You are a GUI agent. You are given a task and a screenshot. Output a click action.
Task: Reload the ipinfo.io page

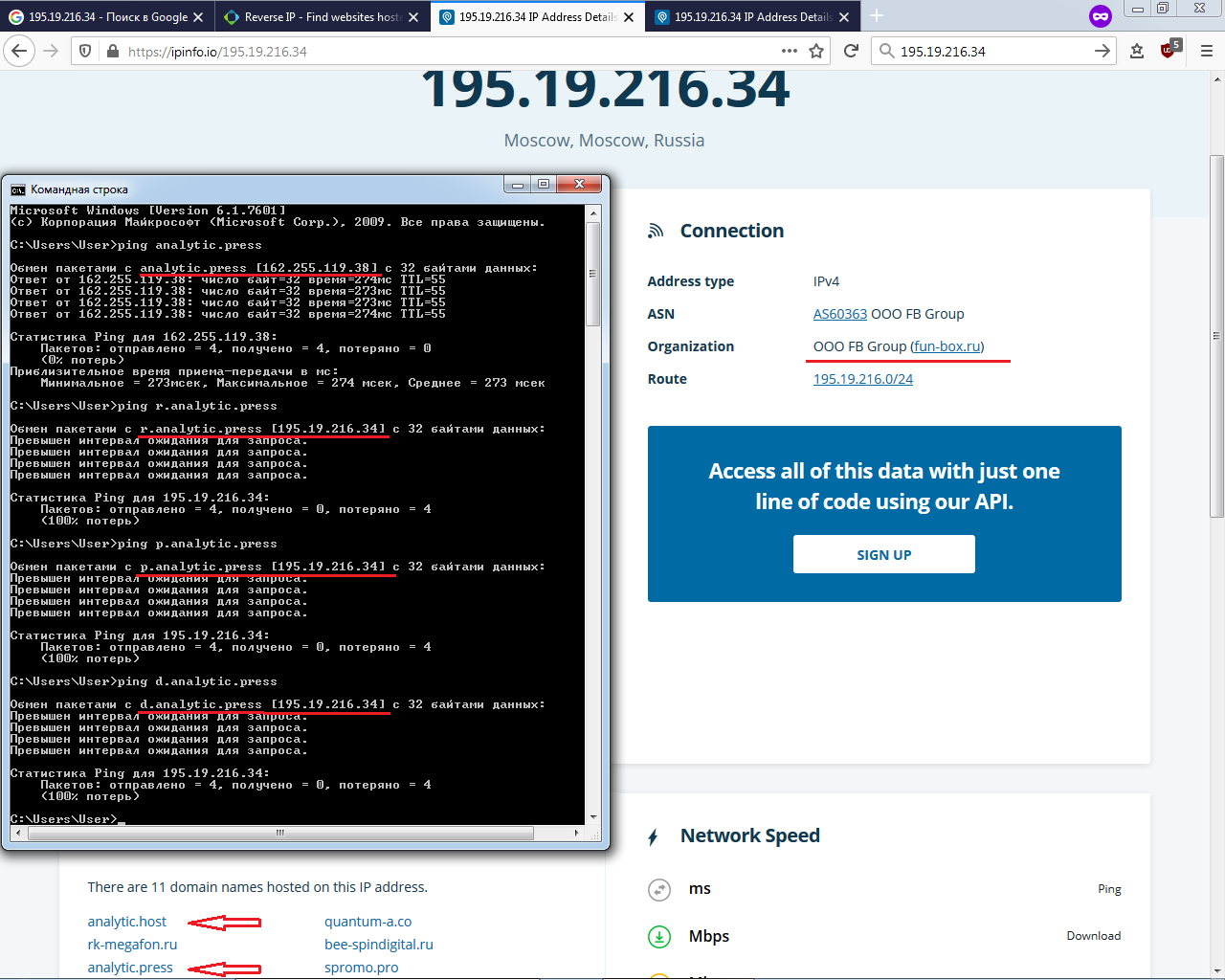click(x=851, y=51)
